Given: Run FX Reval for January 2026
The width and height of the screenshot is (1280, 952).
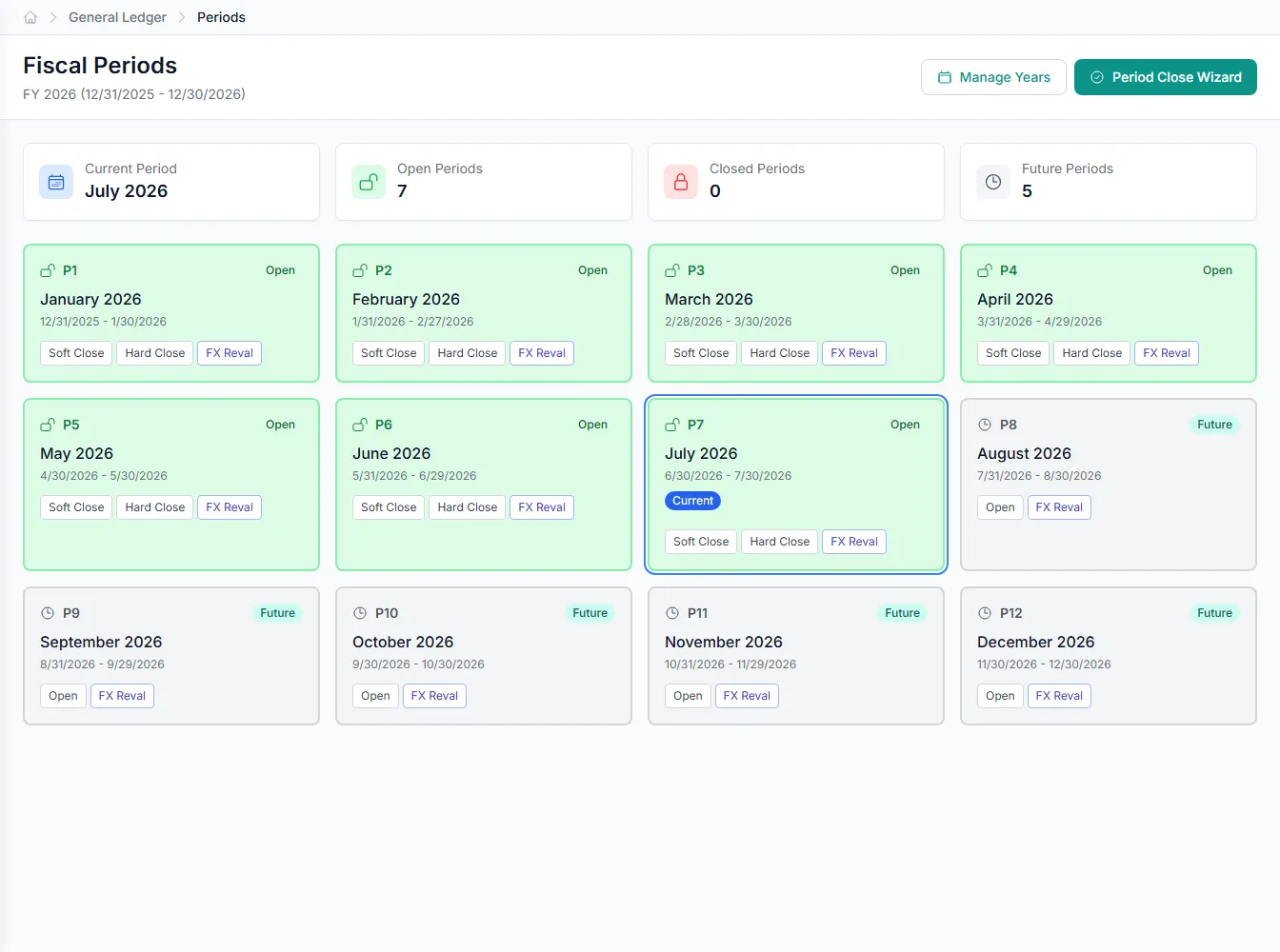Looking at the screenshot, I should pyautogui.click(x=230, y=353).
